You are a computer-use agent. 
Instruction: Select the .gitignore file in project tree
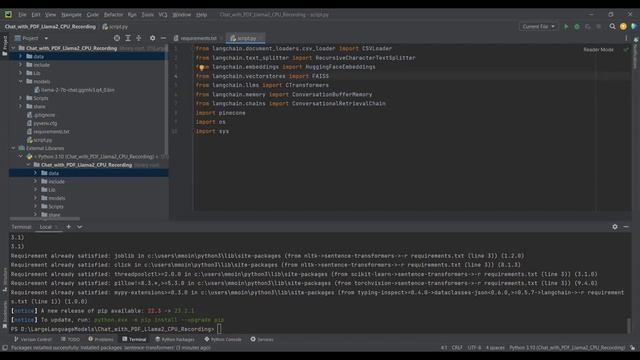41,115
